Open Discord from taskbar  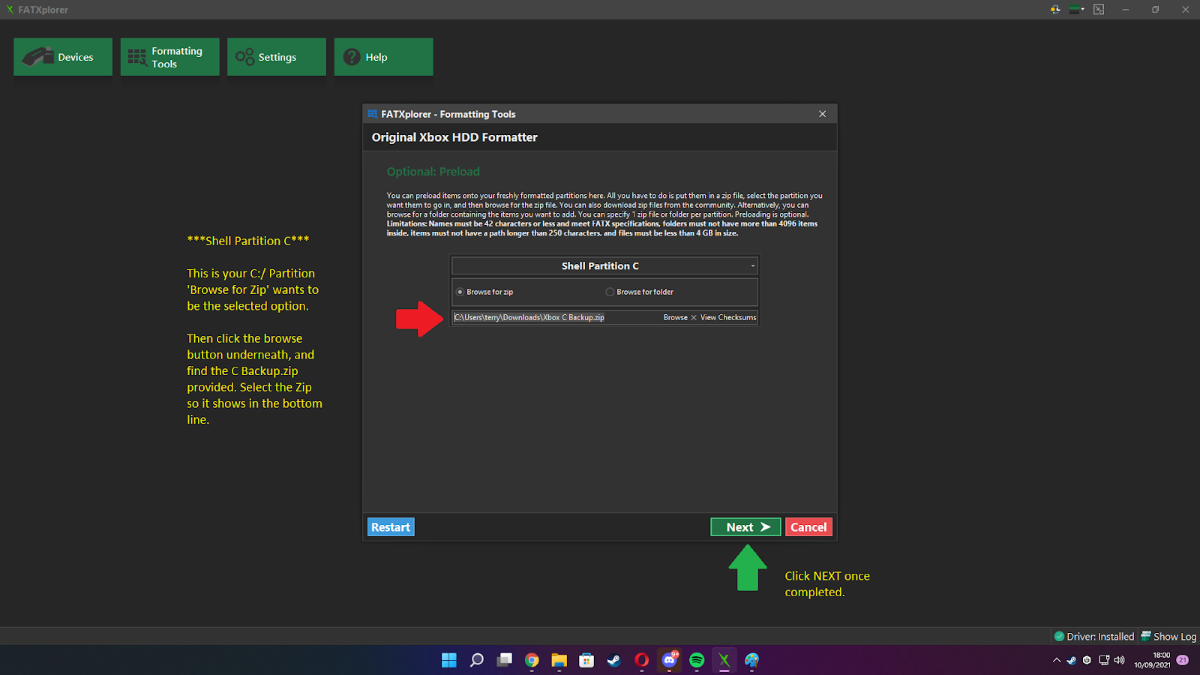pyautogui.click(x=669, y=660)
